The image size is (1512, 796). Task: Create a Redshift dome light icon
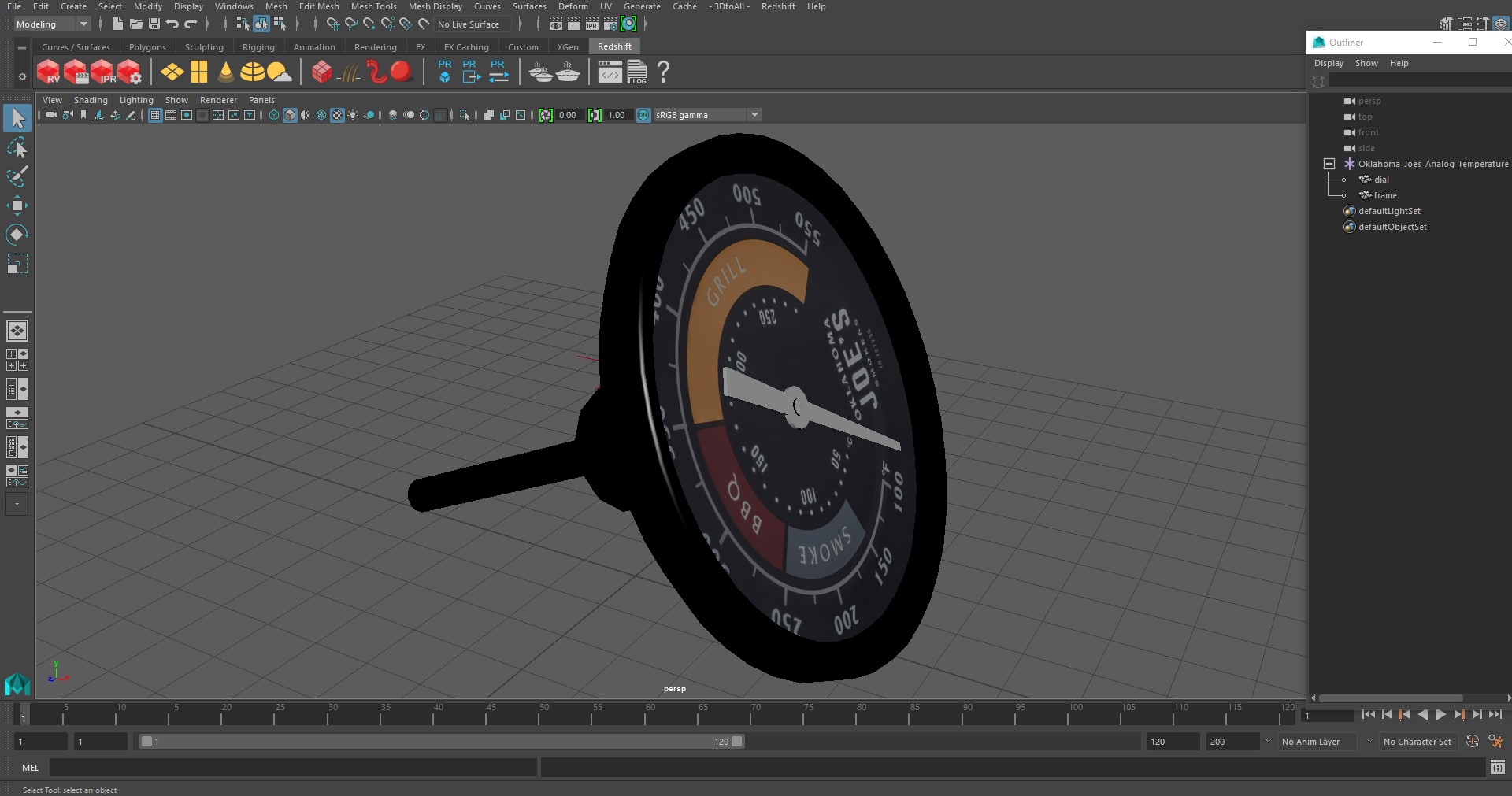(x=252, y=72)
